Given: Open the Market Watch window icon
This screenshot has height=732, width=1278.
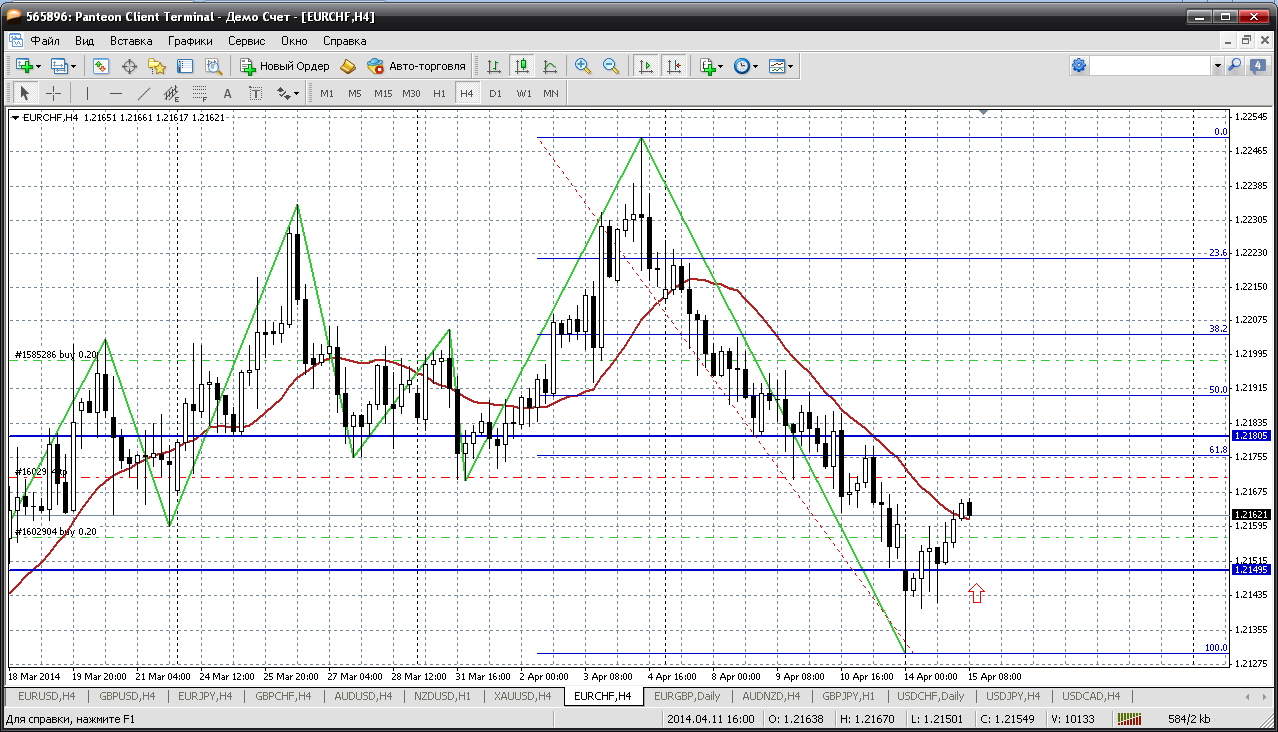Looking at the screenshot, I should click(x=101, y=66).
